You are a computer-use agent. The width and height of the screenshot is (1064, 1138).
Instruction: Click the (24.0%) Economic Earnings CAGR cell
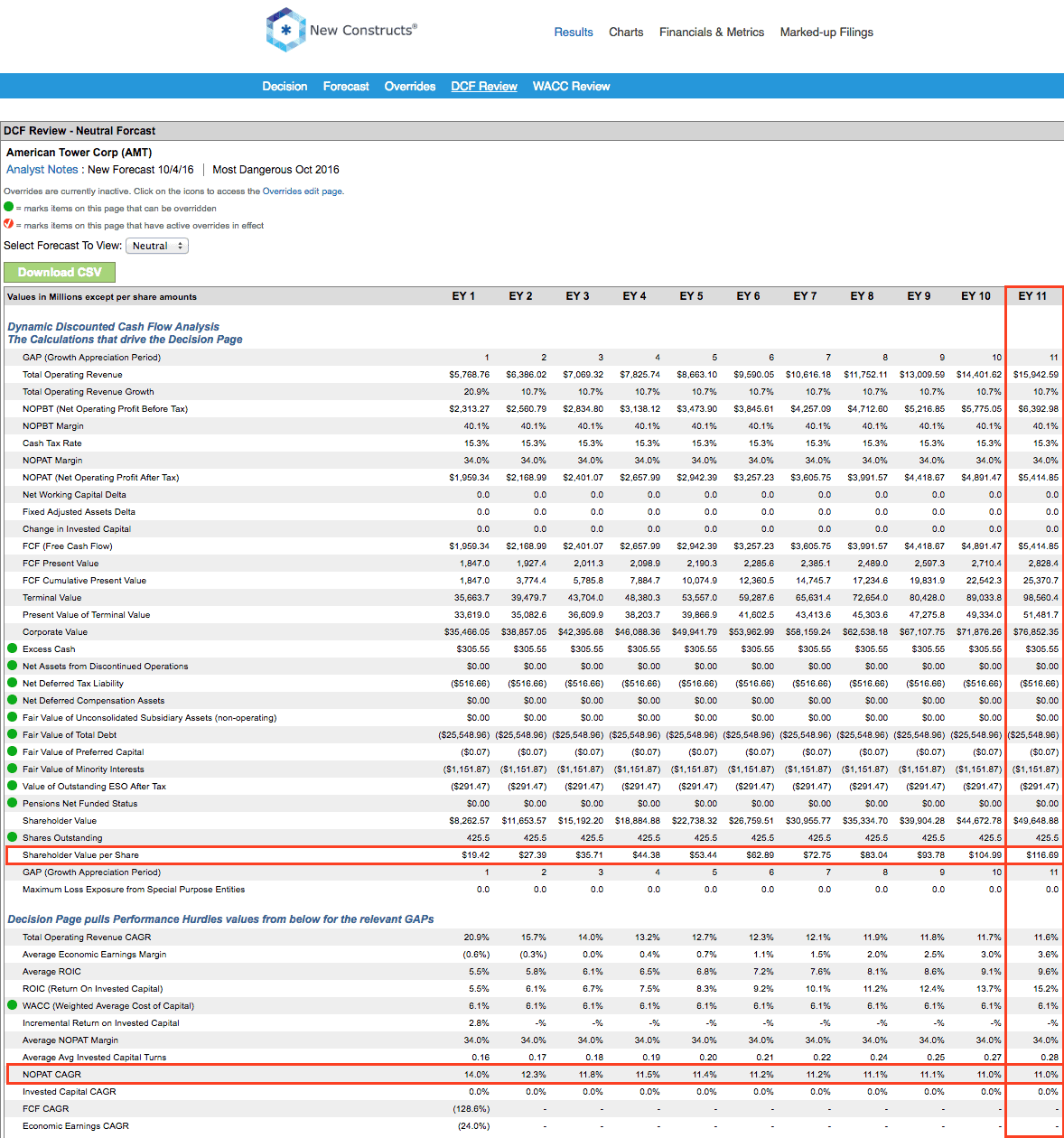click(x=474, y=1126)
